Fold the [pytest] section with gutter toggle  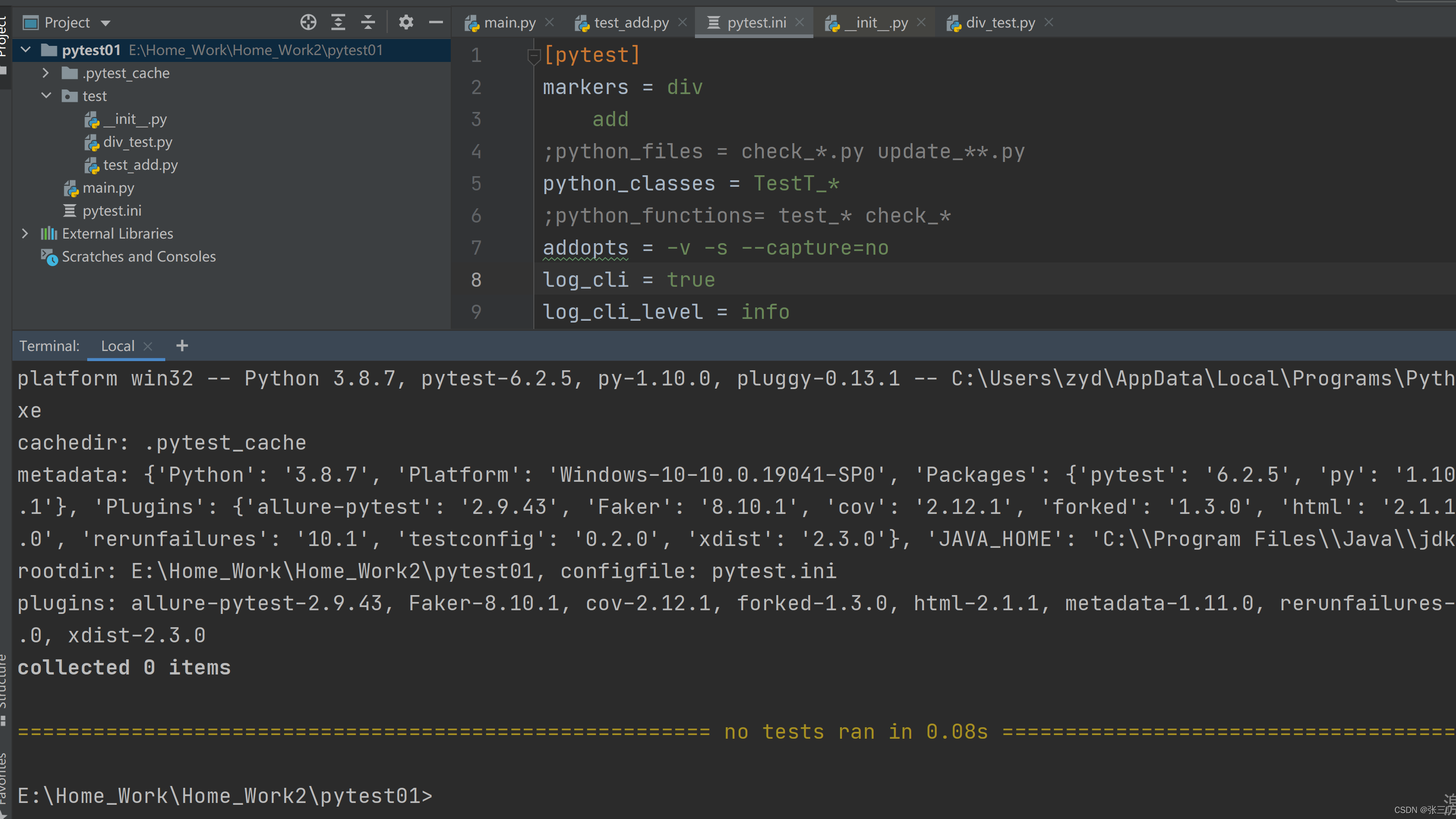(533, 56)
